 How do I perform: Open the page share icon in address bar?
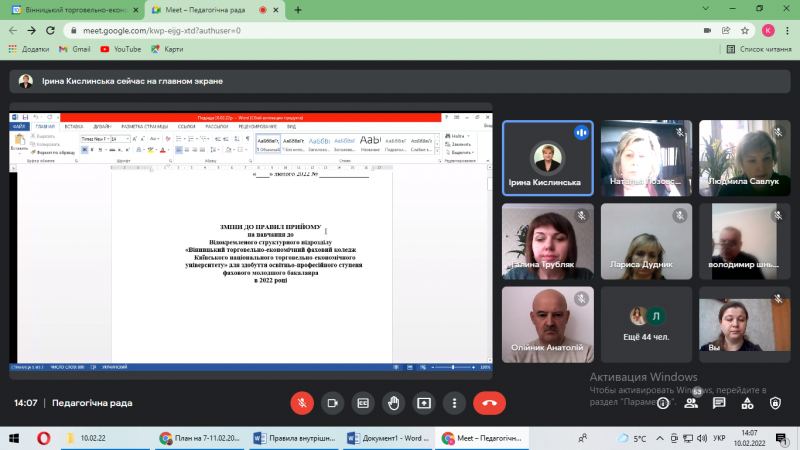coord(726,31)
